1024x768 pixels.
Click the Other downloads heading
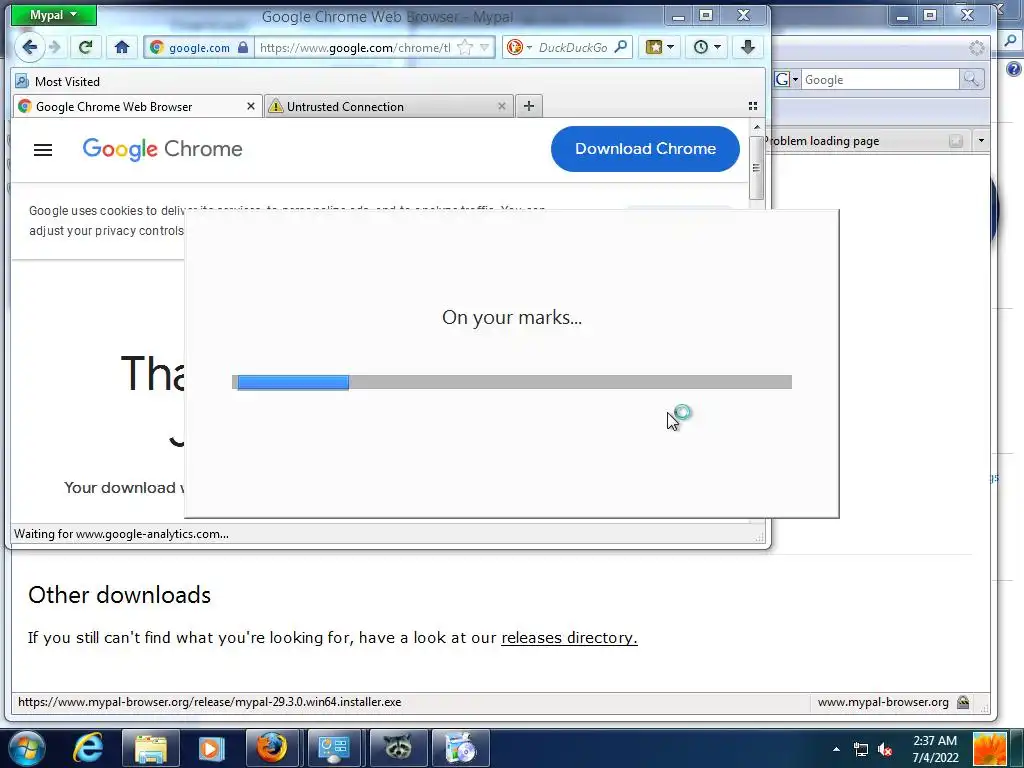(120, 595)
